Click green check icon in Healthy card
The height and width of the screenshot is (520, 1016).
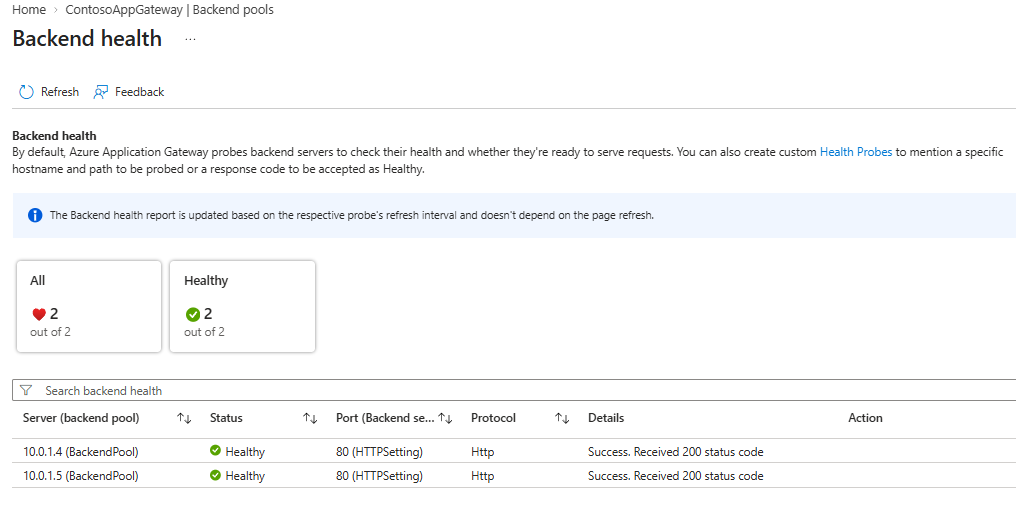(192, 314)
